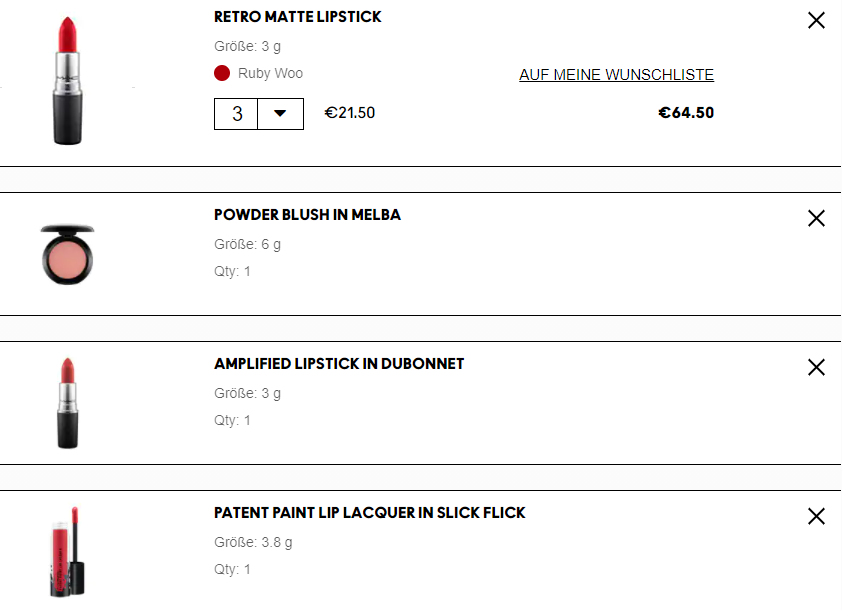Open the Powder Blush Melba product image

coord(67,254)
